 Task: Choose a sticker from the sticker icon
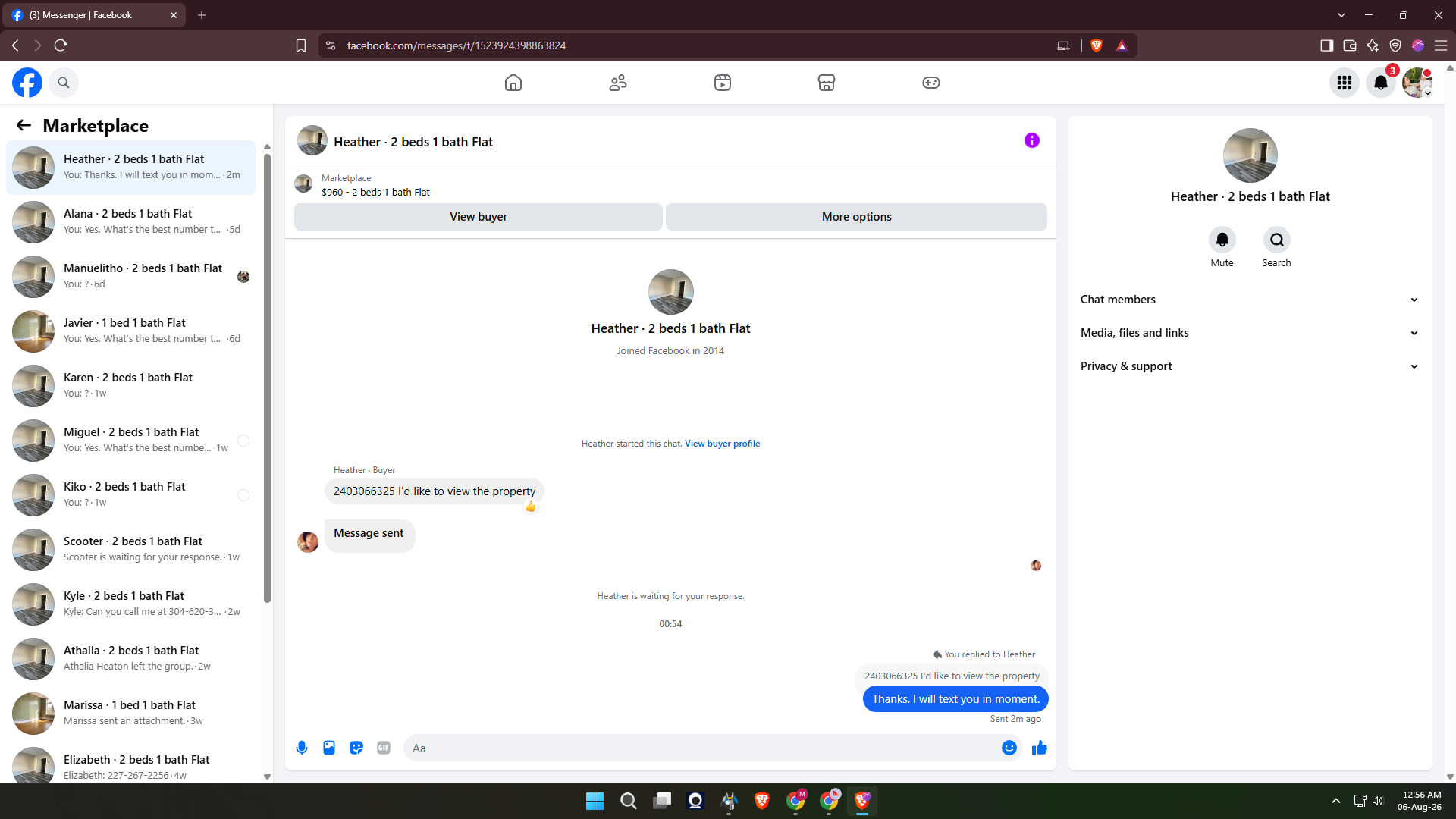point(356,748)
